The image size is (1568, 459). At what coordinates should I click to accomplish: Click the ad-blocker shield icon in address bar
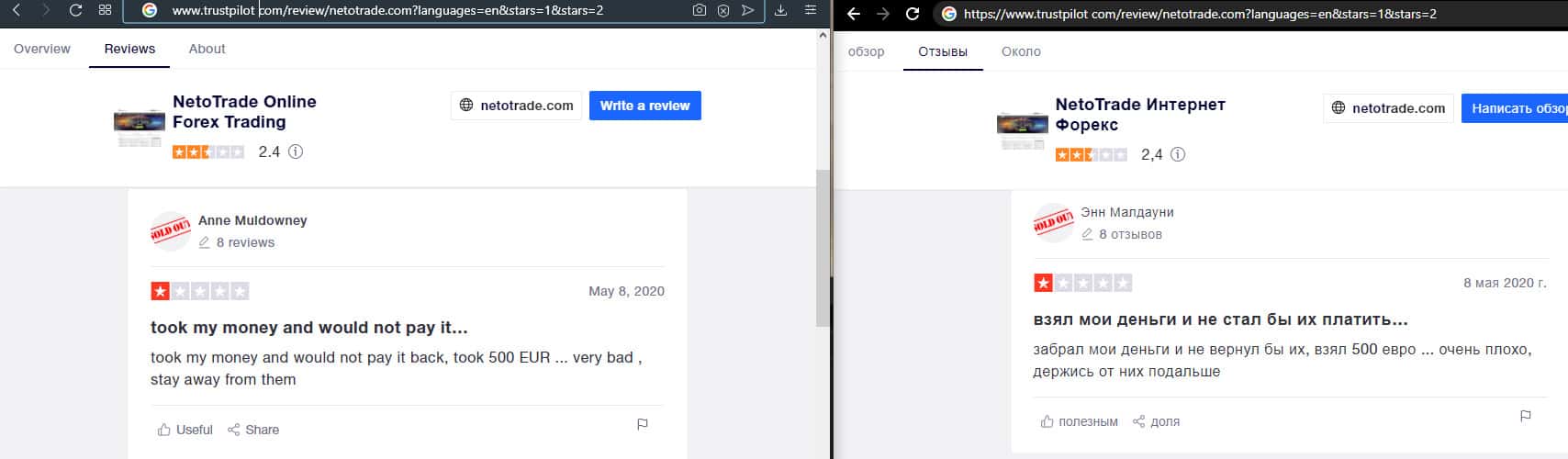pyautogui.click(x=723, y=10)
